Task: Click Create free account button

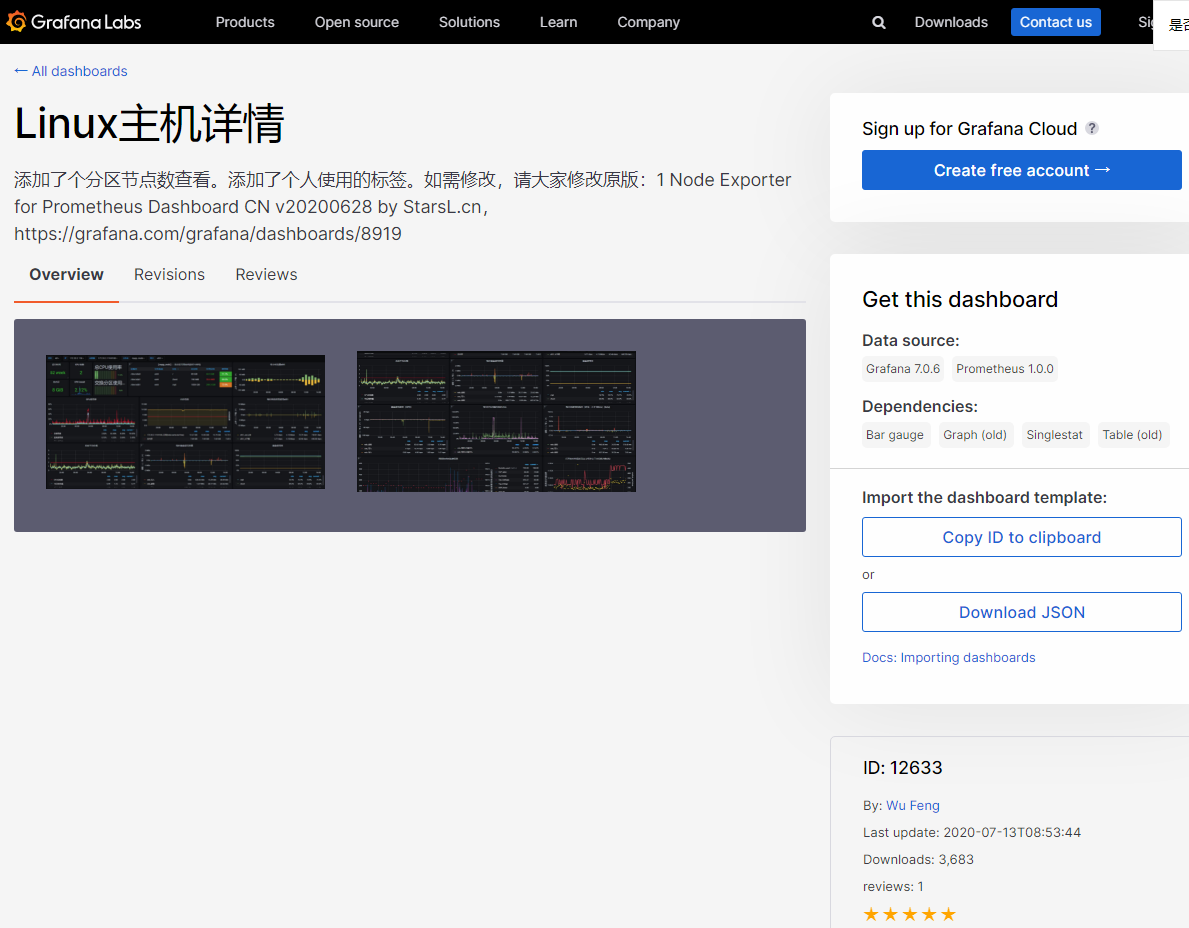Action: 1021,170
